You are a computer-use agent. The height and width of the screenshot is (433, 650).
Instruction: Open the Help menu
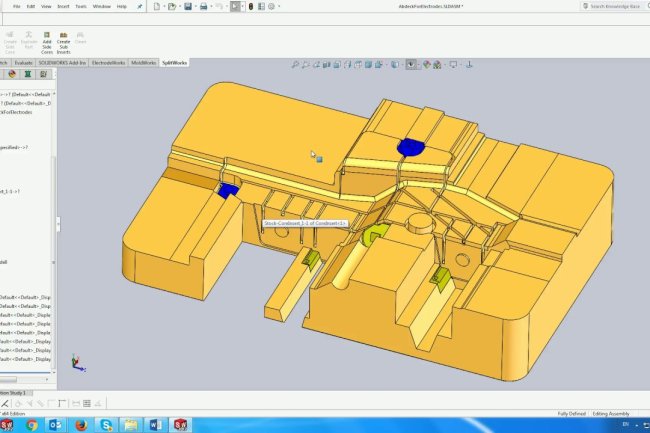coord(121,6)
